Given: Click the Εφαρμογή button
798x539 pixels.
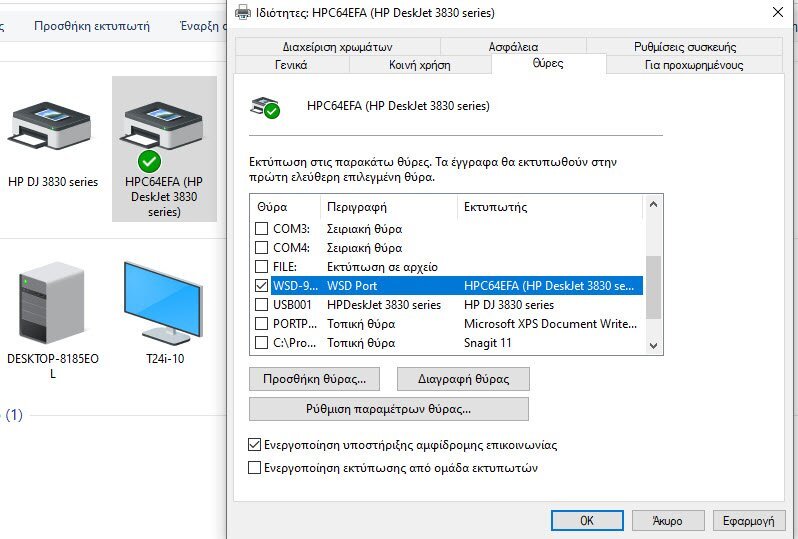Looking at the screenshot, I should [749, 520].
